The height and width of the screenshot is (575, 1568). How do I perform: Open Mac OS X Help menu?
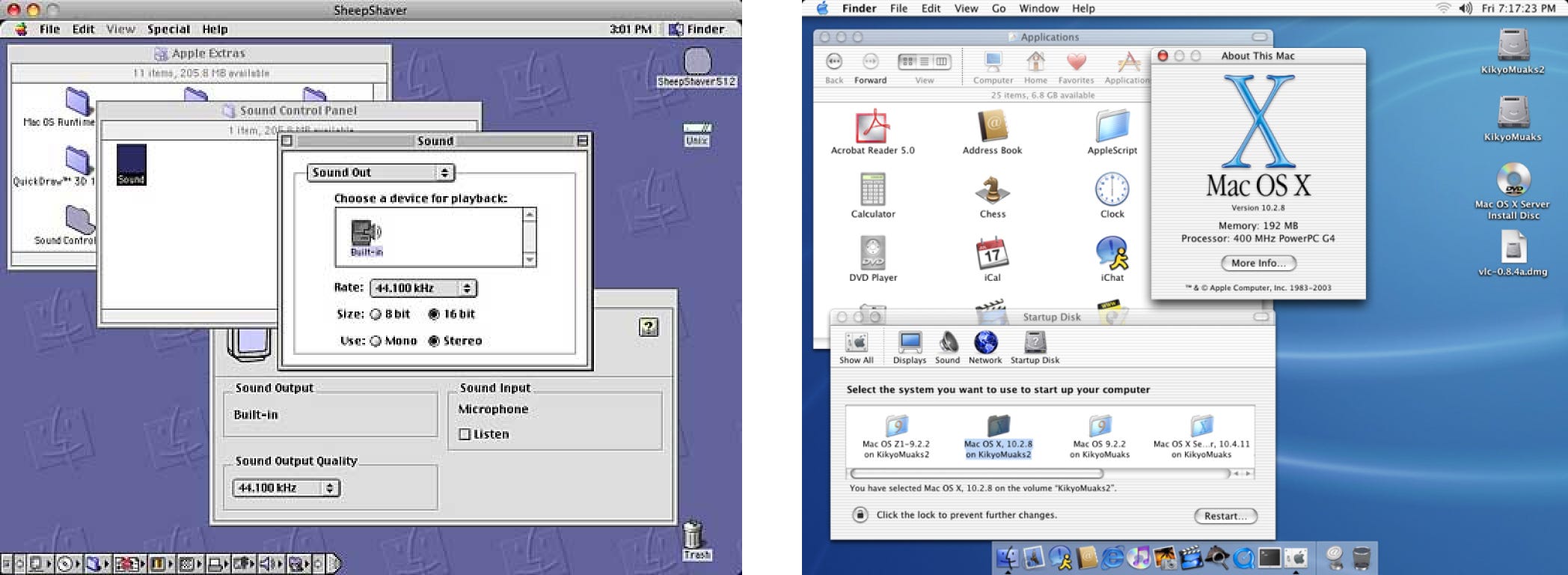(x=1083, y=8)
